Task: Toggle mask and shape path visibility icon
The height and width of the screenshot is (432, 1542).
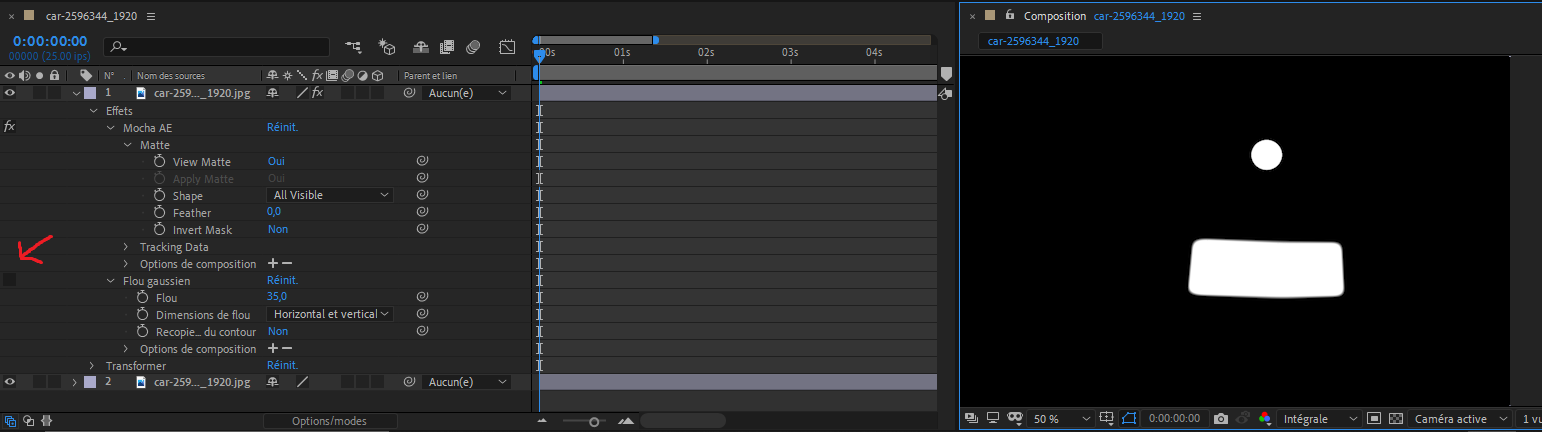Action: click(1130, 419)
